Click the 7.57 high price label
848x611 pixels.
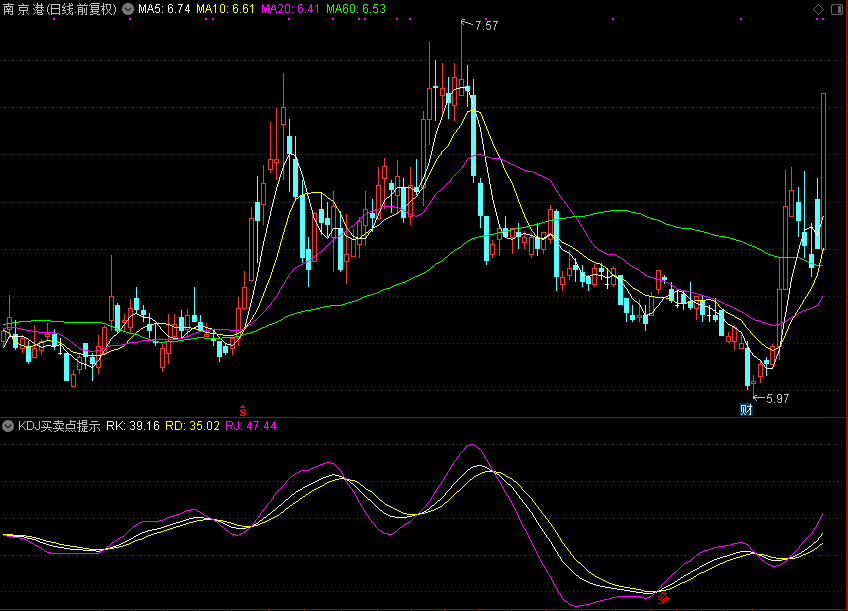(x=487, y=26)
